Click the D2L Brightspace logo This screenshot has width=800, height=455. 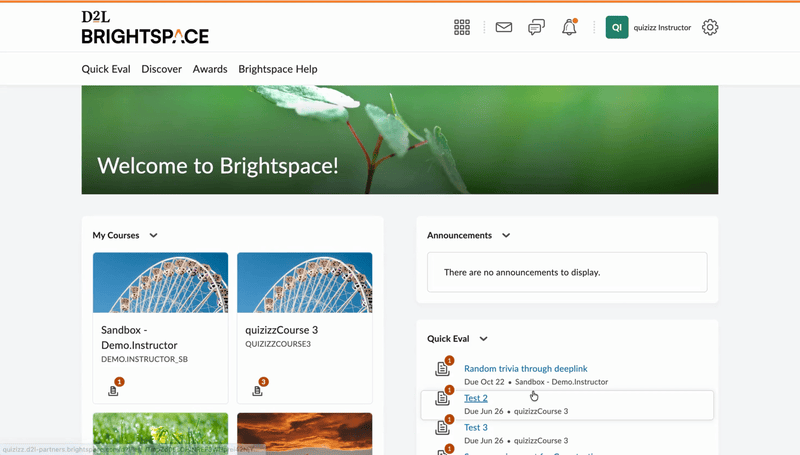pos(145,28)
